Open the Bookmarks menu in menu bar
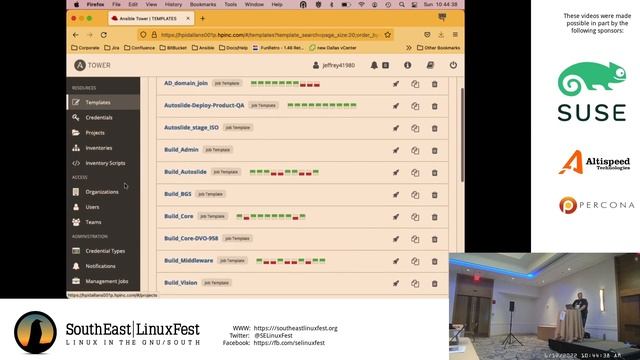 [x=203, y=4]
